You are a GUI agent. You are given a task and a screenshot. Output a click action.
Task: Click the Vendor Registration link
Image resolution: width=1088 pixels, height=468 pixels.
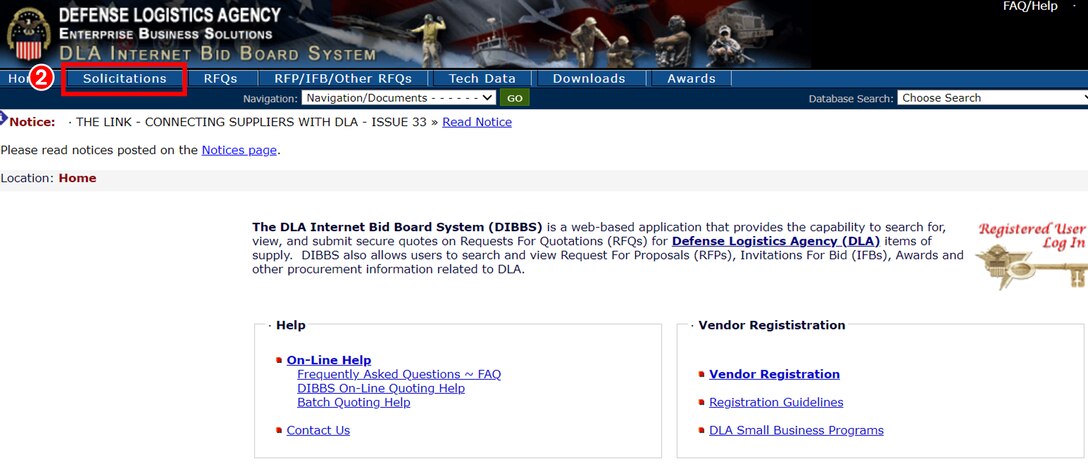tap(774, 374)
